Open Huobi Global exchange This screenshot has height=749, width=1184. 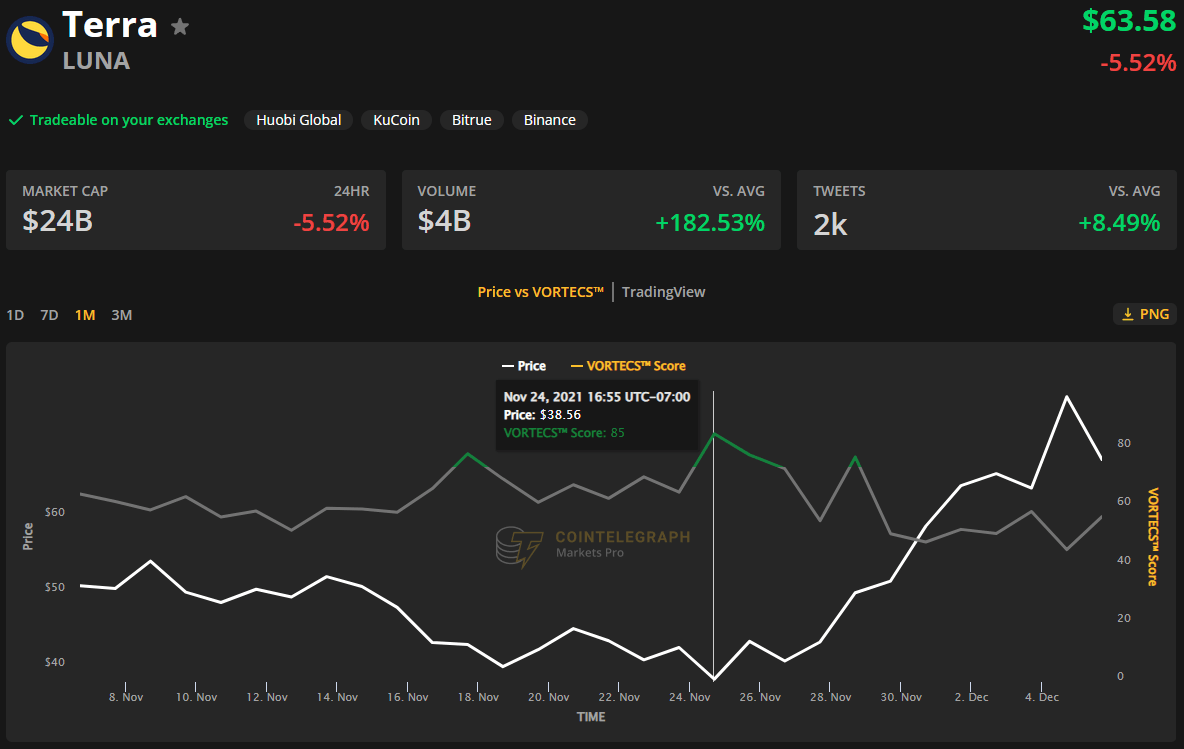(298, 120)
